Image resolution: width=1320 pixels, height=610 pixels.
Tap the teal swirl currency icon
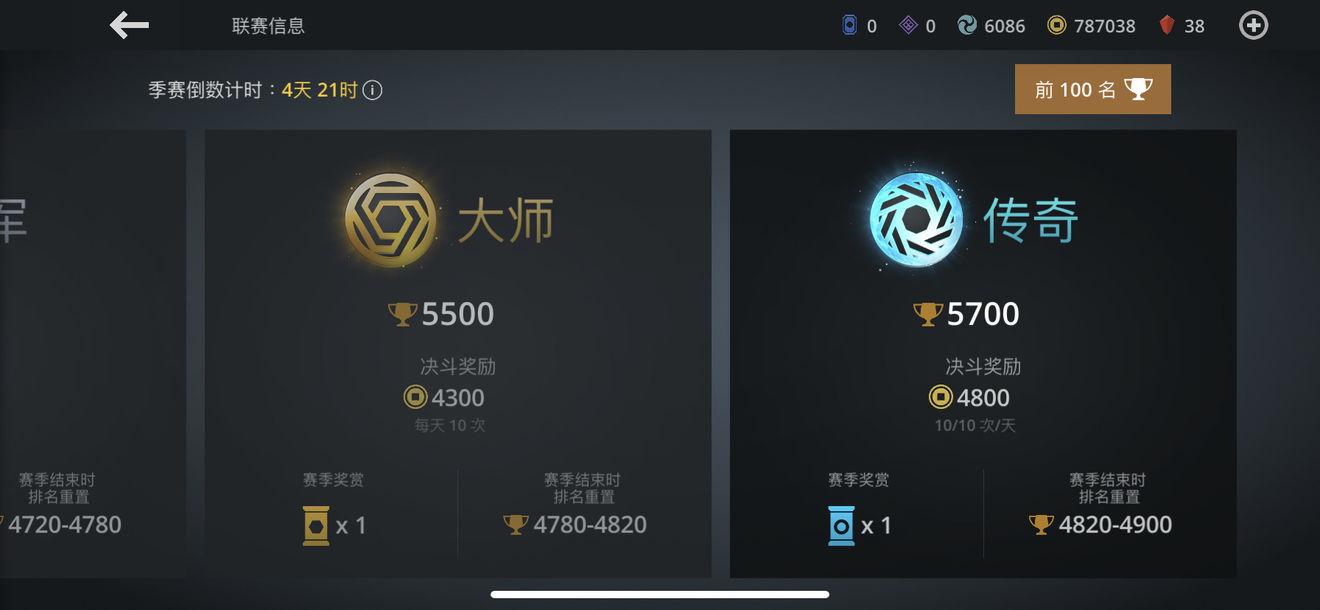coord(966,26)
